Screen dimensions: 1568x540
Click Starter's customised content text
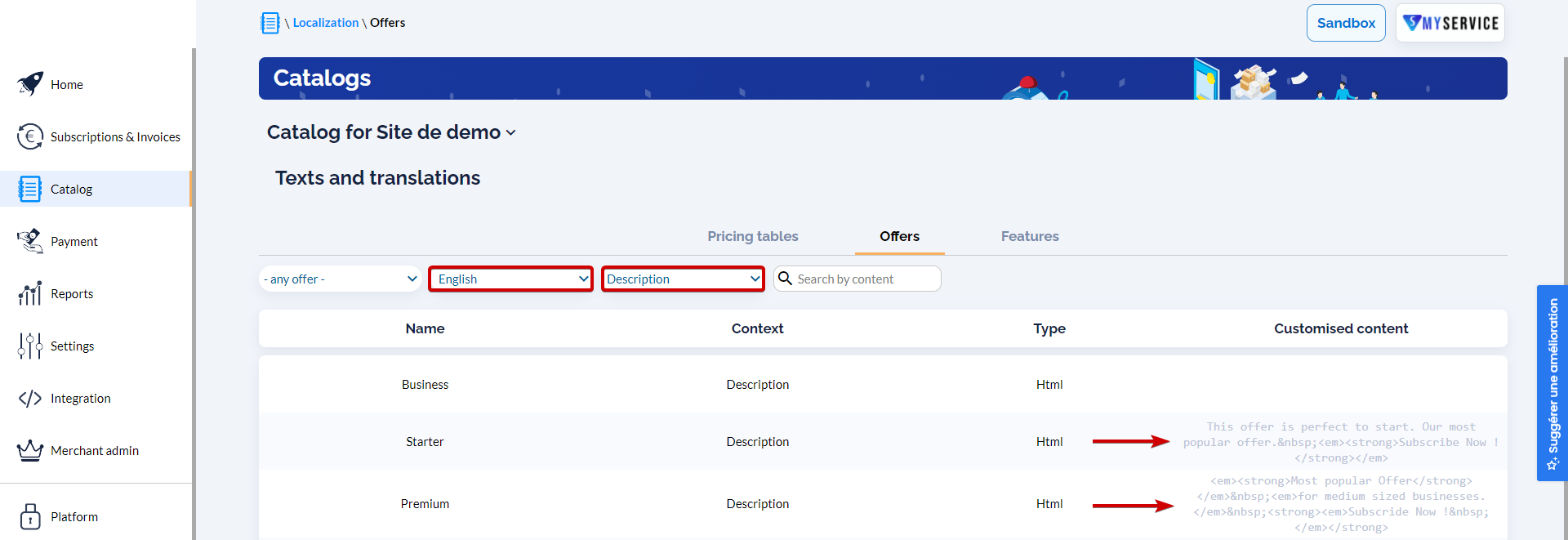click(x=1341, y=442)
